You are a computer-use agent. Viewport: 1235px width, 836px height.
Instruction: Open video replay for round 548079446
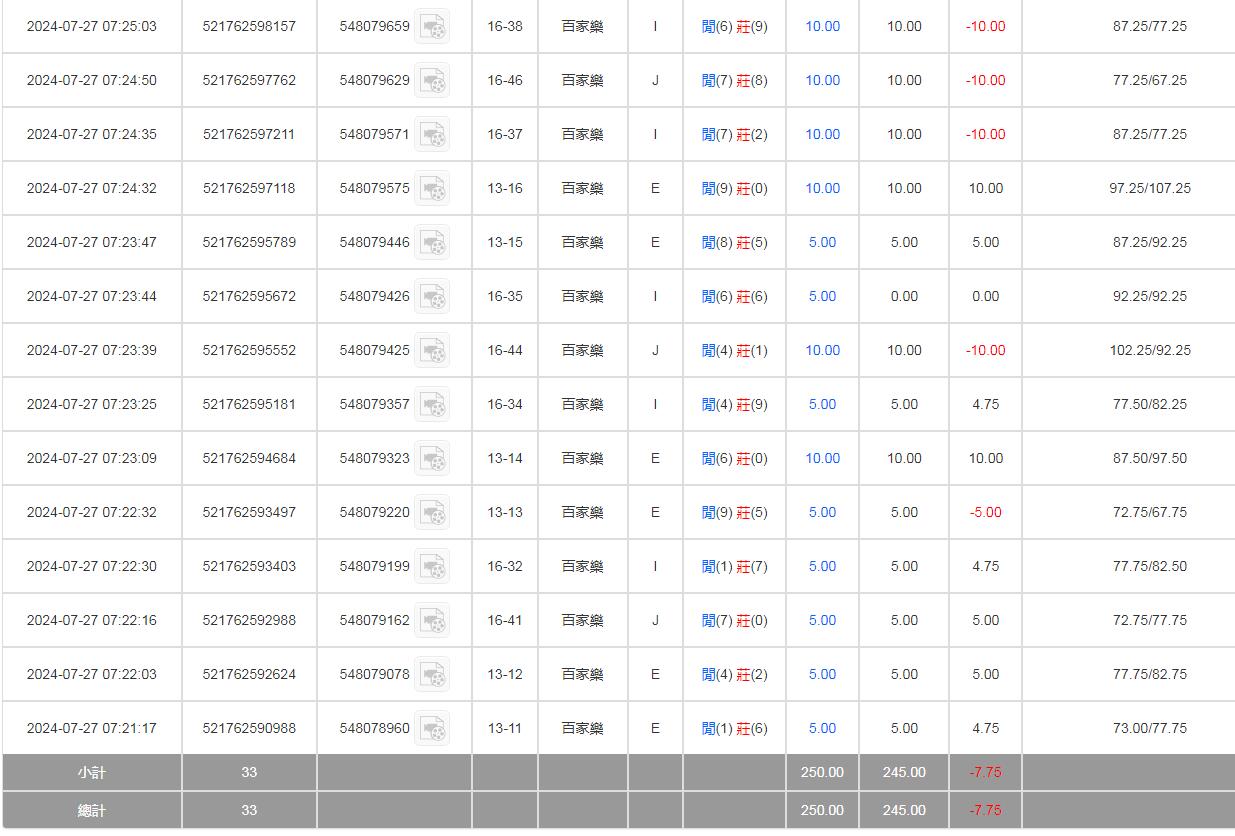[x=432, y=243]
